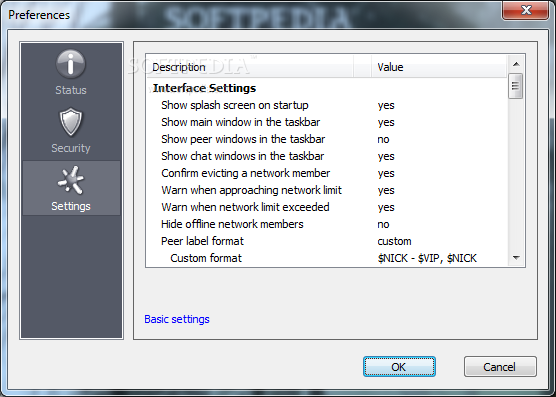The image size is (556, 397).
Task: Click the Basic settings link
Action: coord(177,319)
